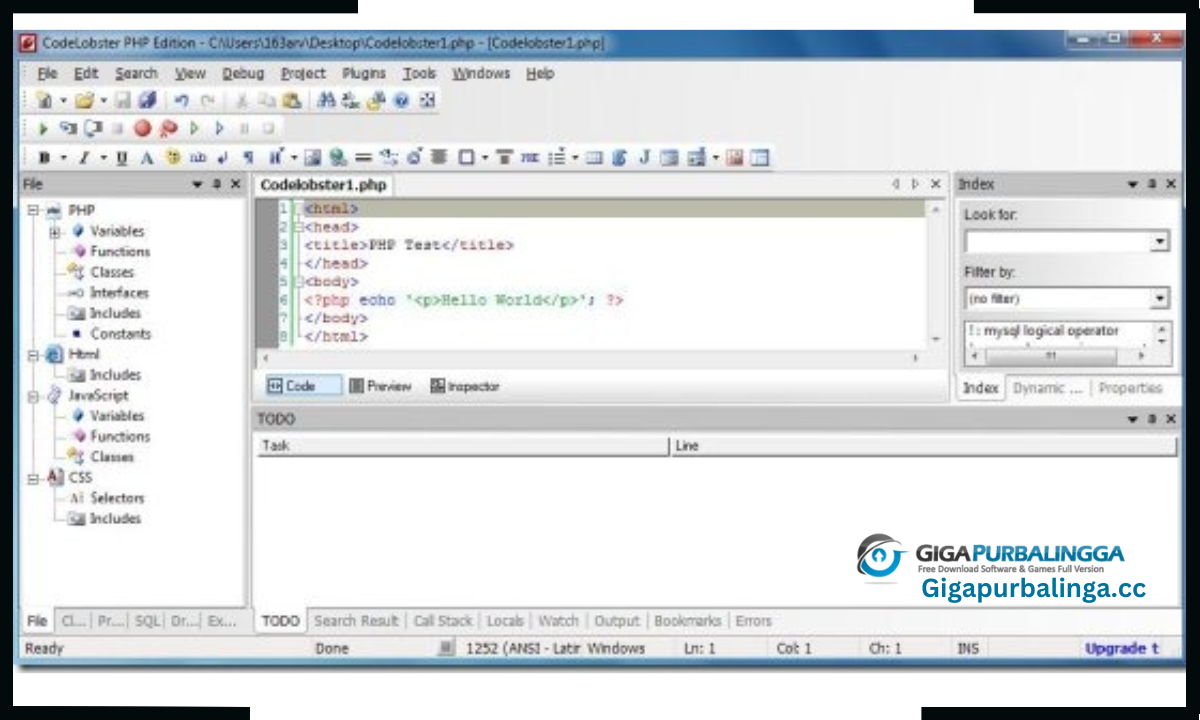Click the Redo toolbar icon
The width and height of the screenshot is (1200, 720).
click(x=207, y=100)
